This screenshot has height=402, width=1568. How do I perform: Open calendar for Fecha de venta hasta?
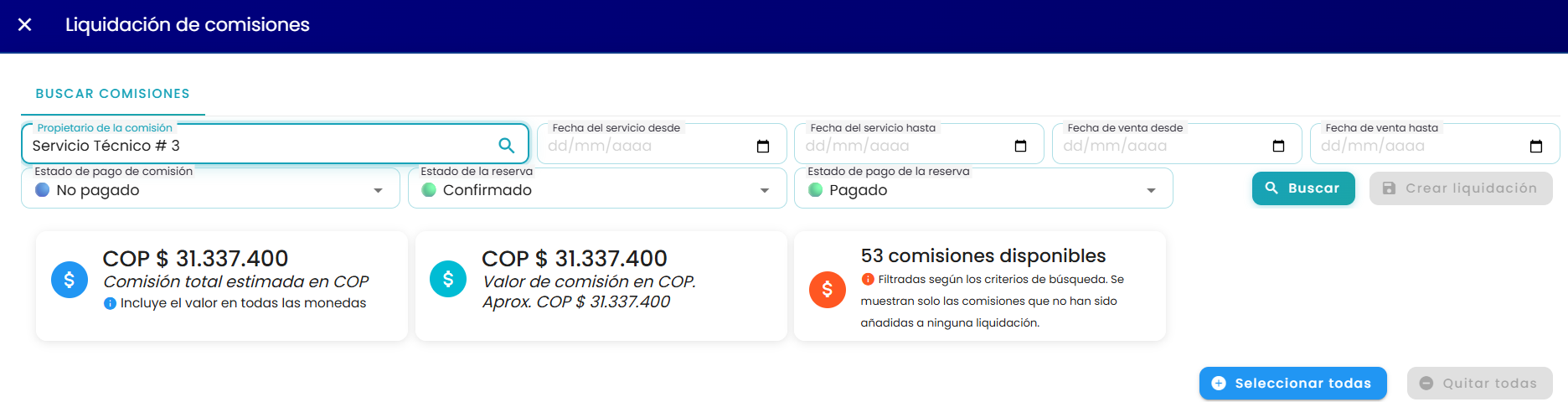1536,146
